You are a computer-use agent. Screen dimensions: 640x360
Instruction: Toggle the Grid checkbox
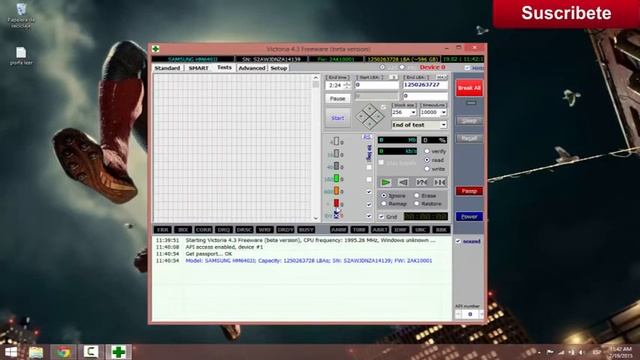click(381, 217)
